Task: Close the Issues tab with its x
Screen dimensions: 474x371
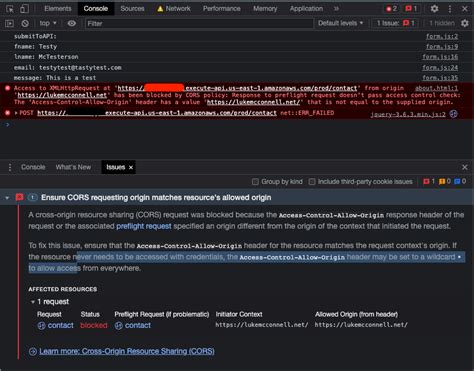Action: 131,167
